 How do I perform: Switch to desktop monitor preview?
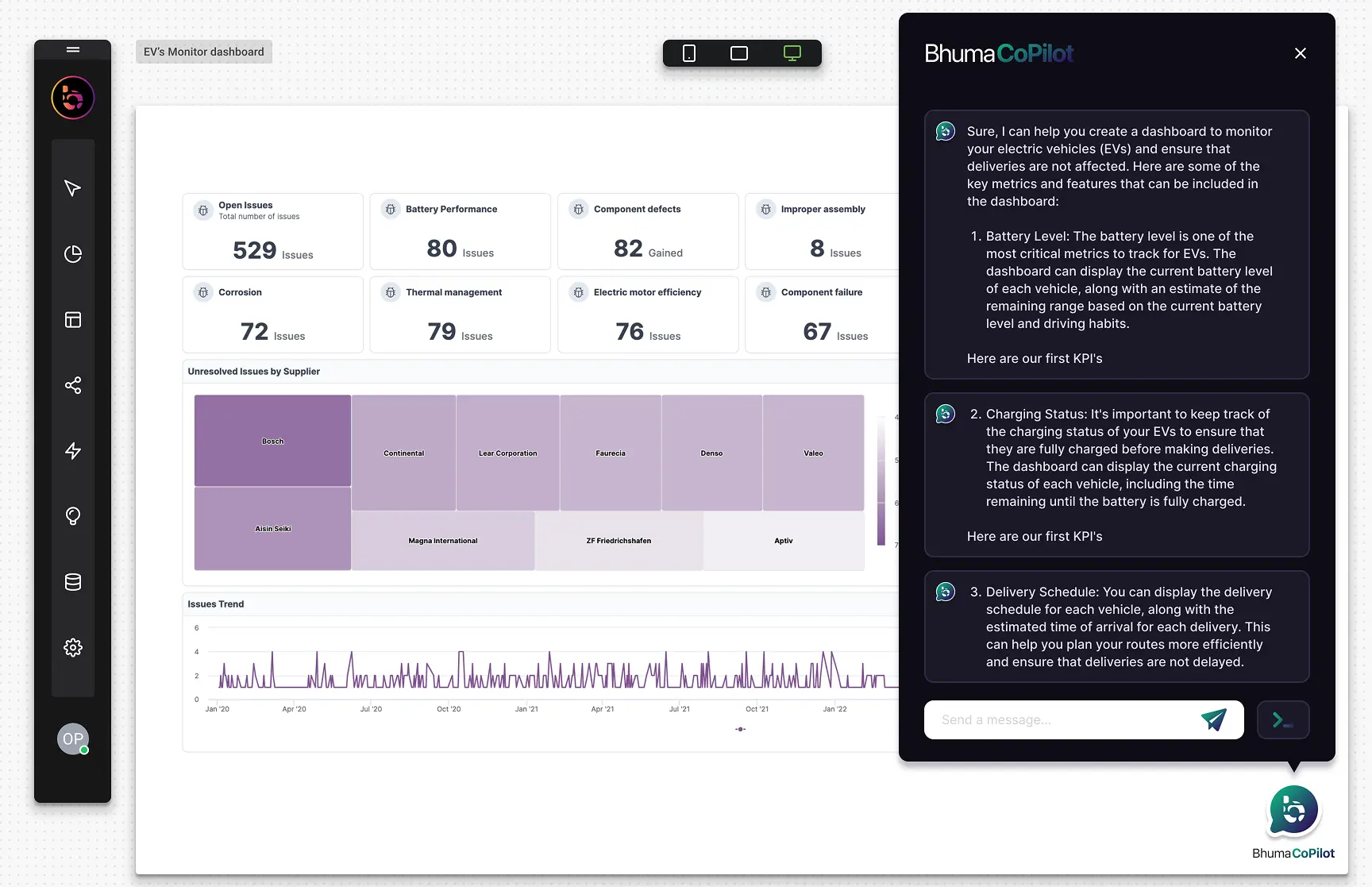pos(792,53)
